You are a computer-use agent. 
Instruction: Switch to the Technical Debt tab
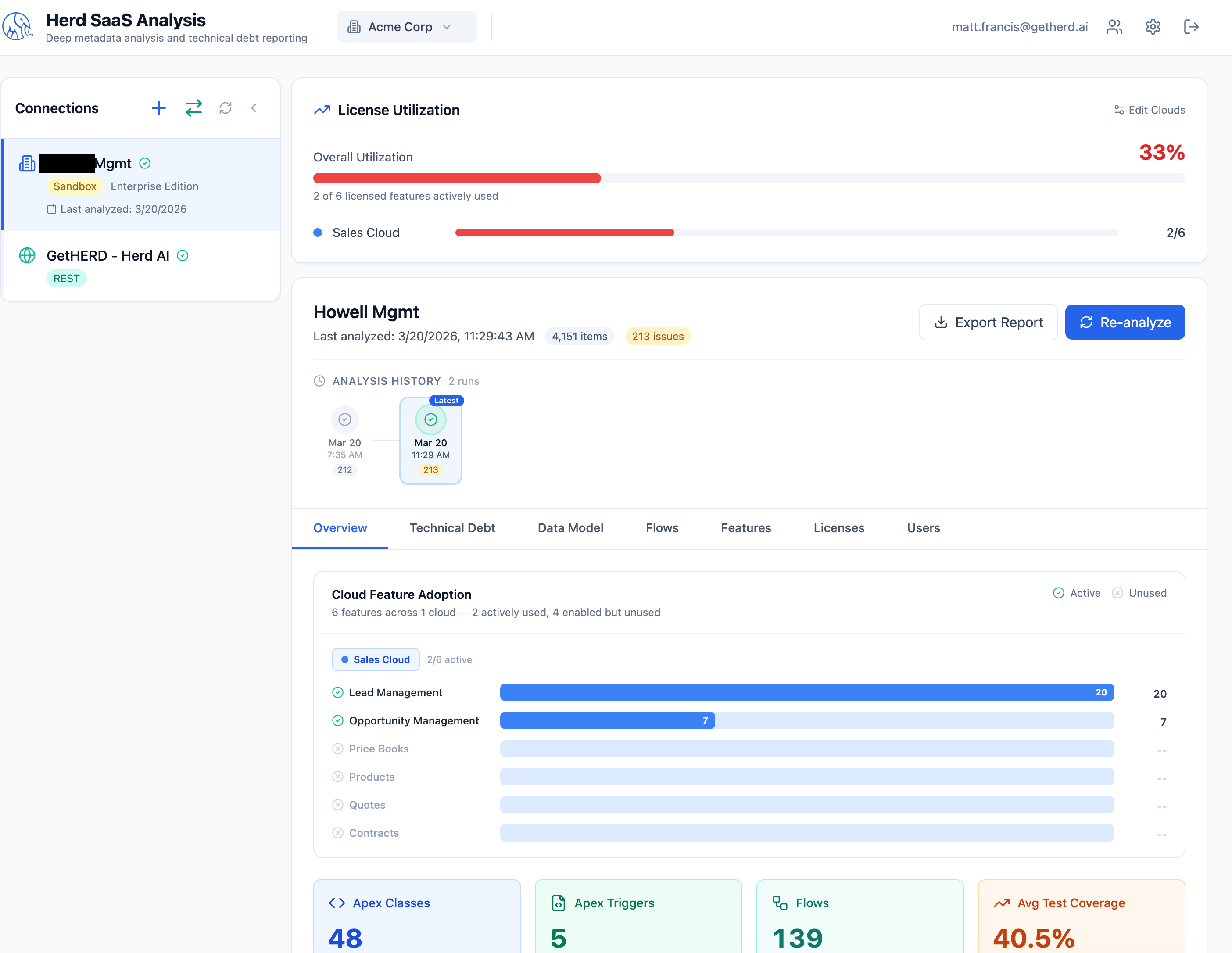pos(452,528)
